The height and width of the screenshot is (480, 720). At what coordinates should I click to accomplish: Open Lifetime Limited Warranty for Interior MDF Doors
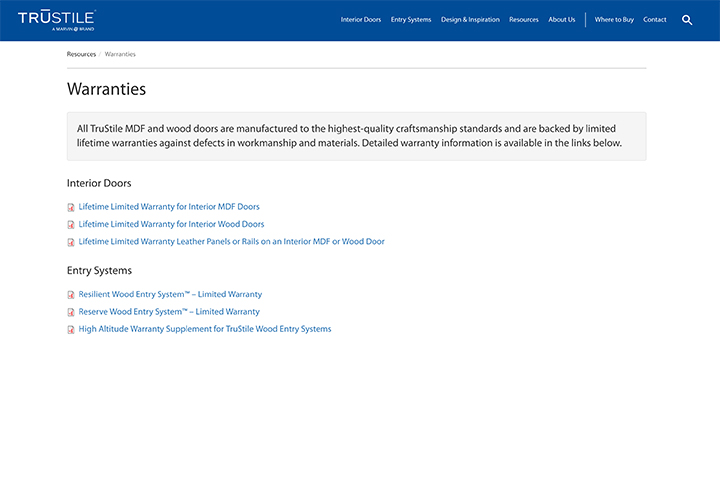169,207
